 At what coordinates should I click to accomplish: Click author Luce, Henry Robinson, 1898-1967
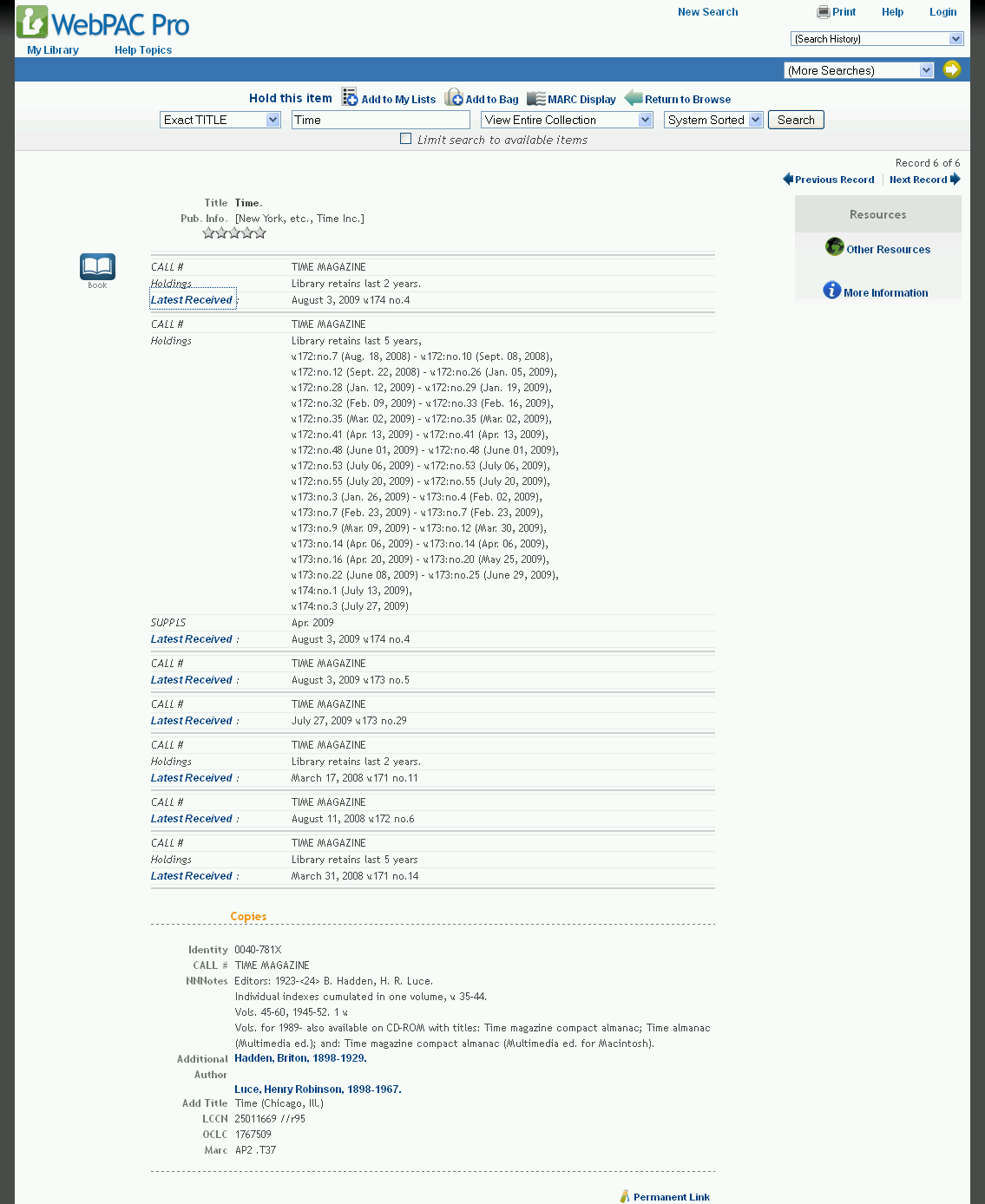pos(318,1089)
